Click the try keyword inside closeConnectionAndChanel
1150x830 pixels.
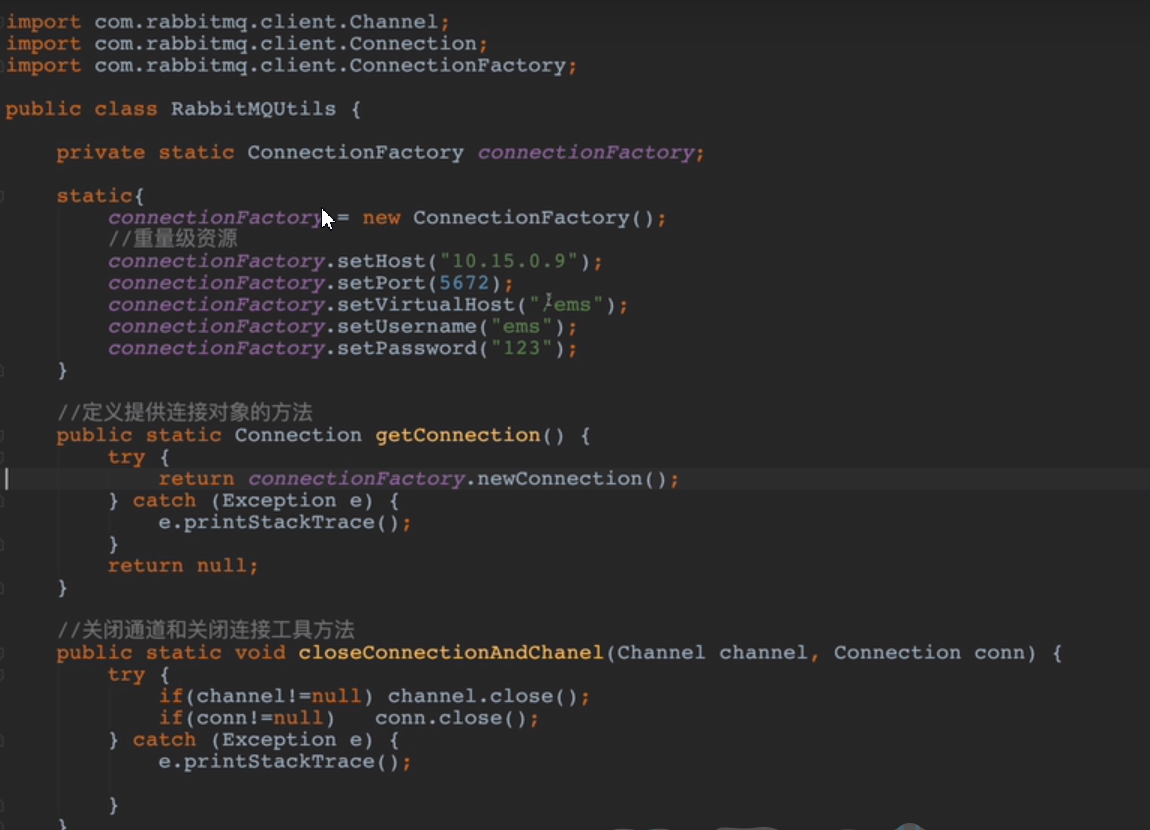click(126, 675)
